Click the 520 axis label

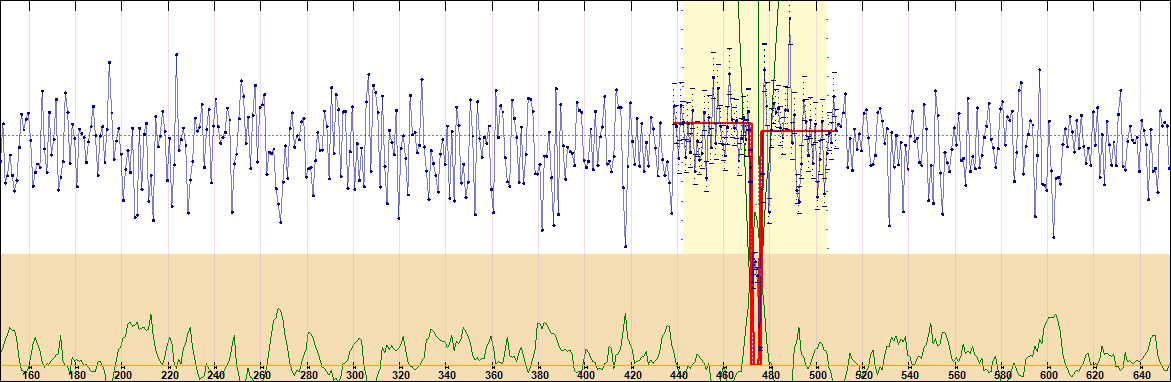tap(864, 375)
